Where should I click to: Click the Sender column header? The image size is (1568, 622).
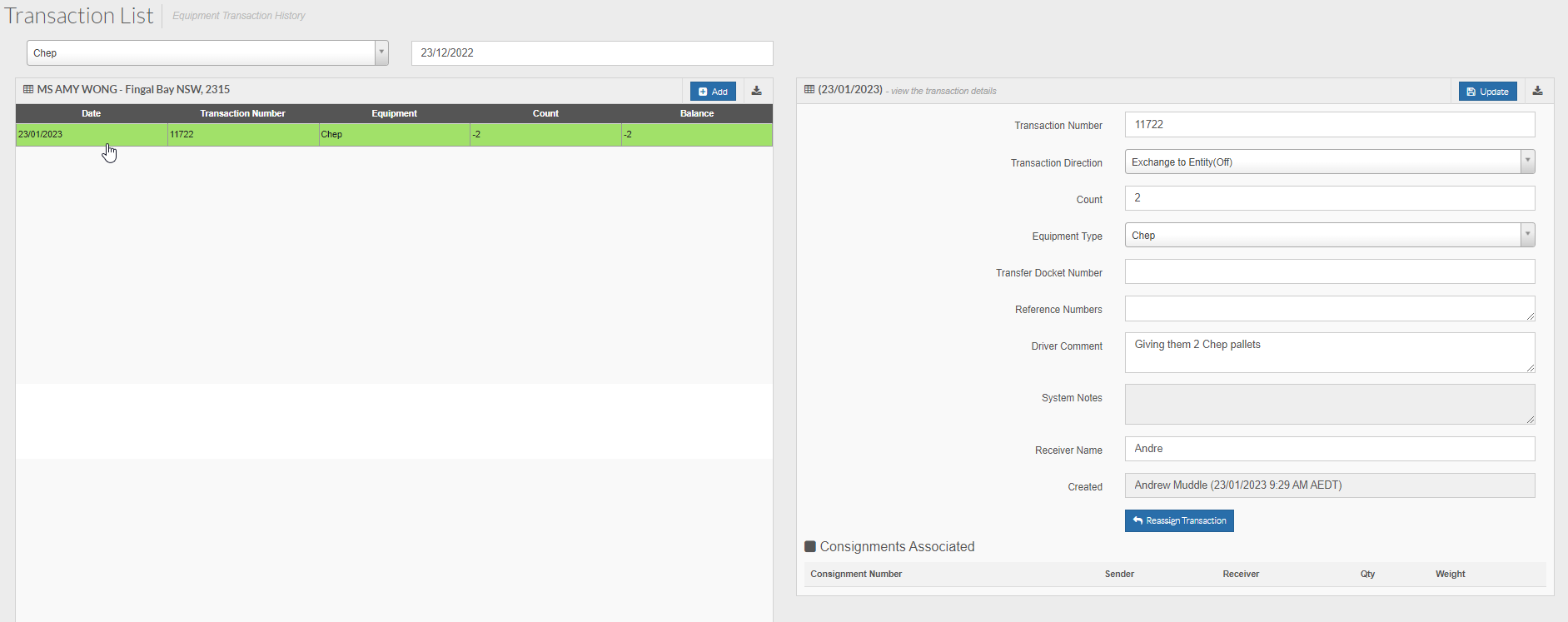(x=1119, y=574)
